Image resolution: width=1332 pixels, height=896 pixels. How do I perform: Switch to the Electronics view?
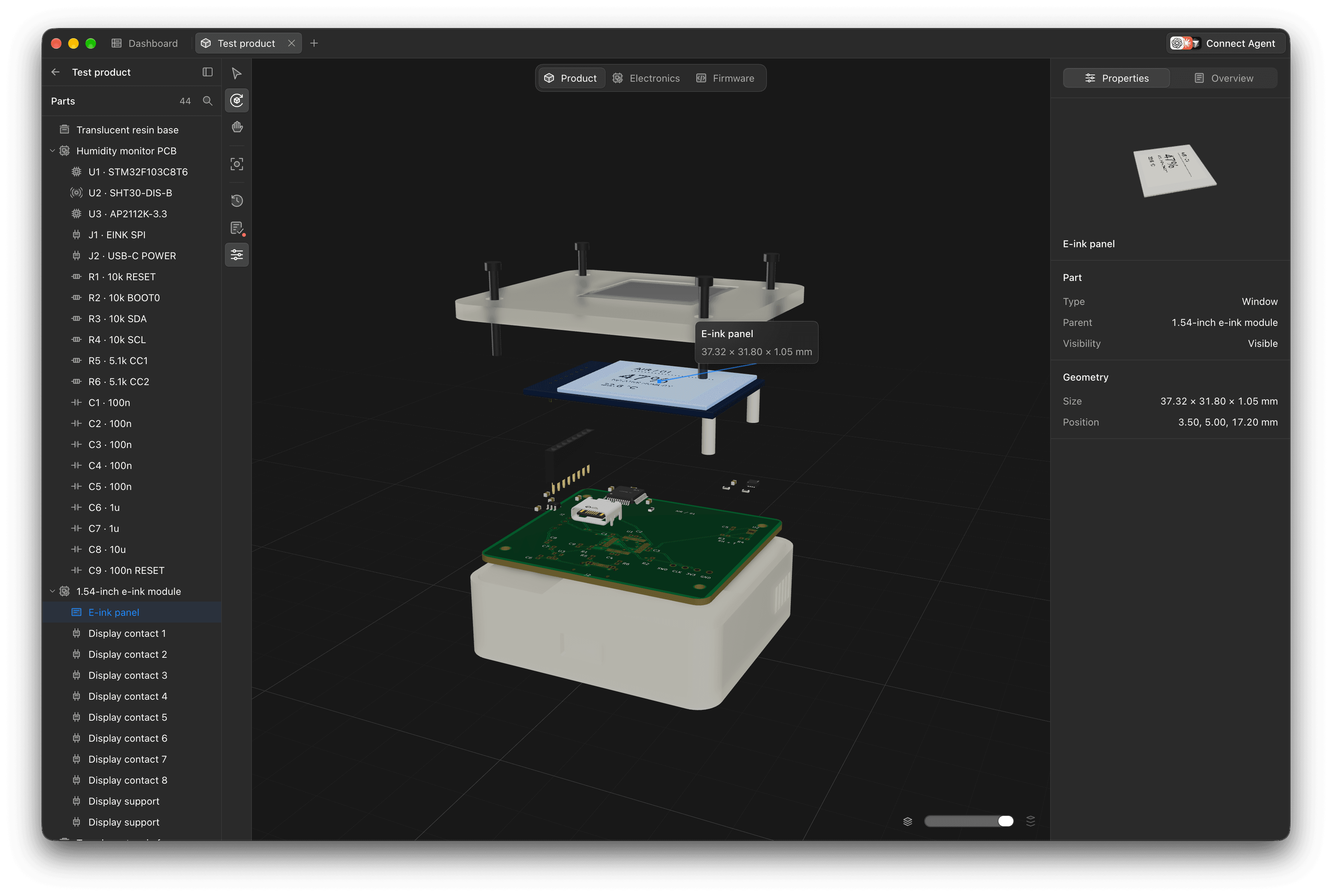(x=647, y=78)
